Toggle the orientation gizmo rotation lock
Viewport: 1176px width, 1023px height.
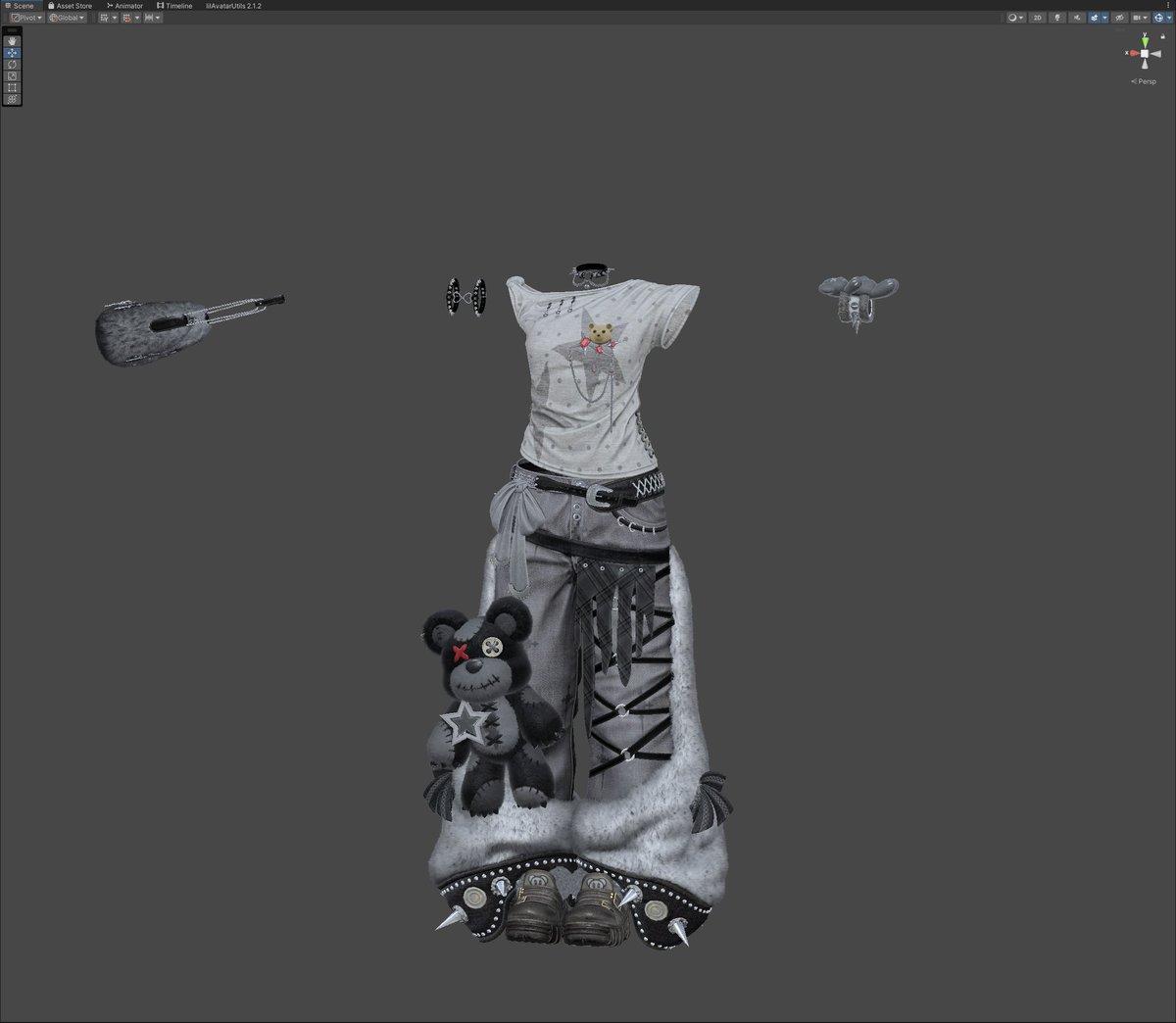pos(1162,36)
